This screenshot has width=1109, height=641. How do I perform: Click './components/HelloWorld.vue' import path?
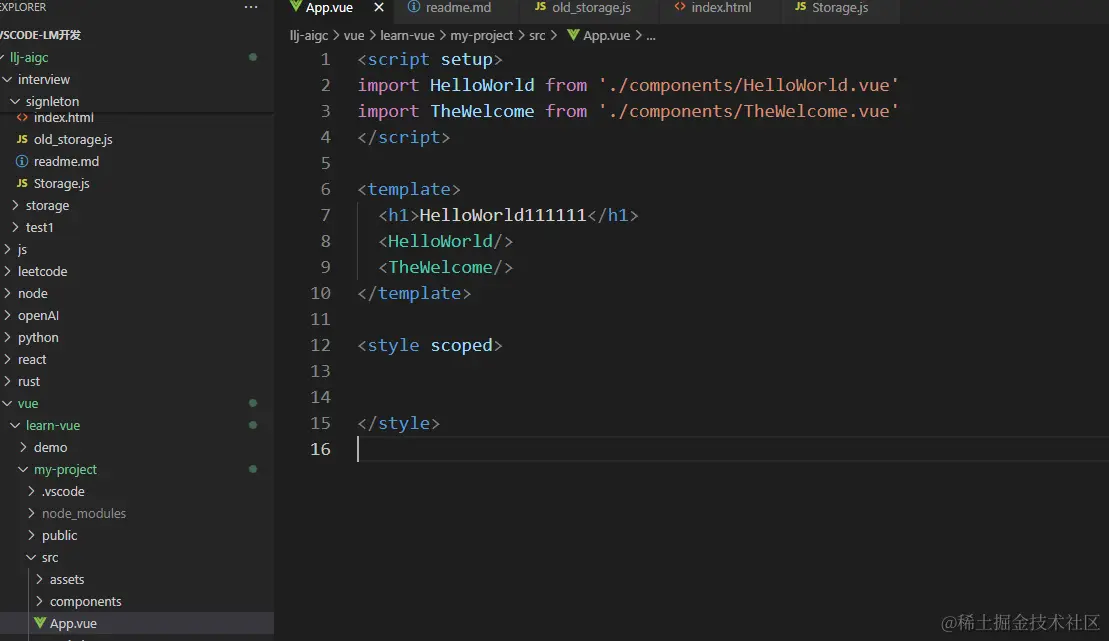pos(748,85)
